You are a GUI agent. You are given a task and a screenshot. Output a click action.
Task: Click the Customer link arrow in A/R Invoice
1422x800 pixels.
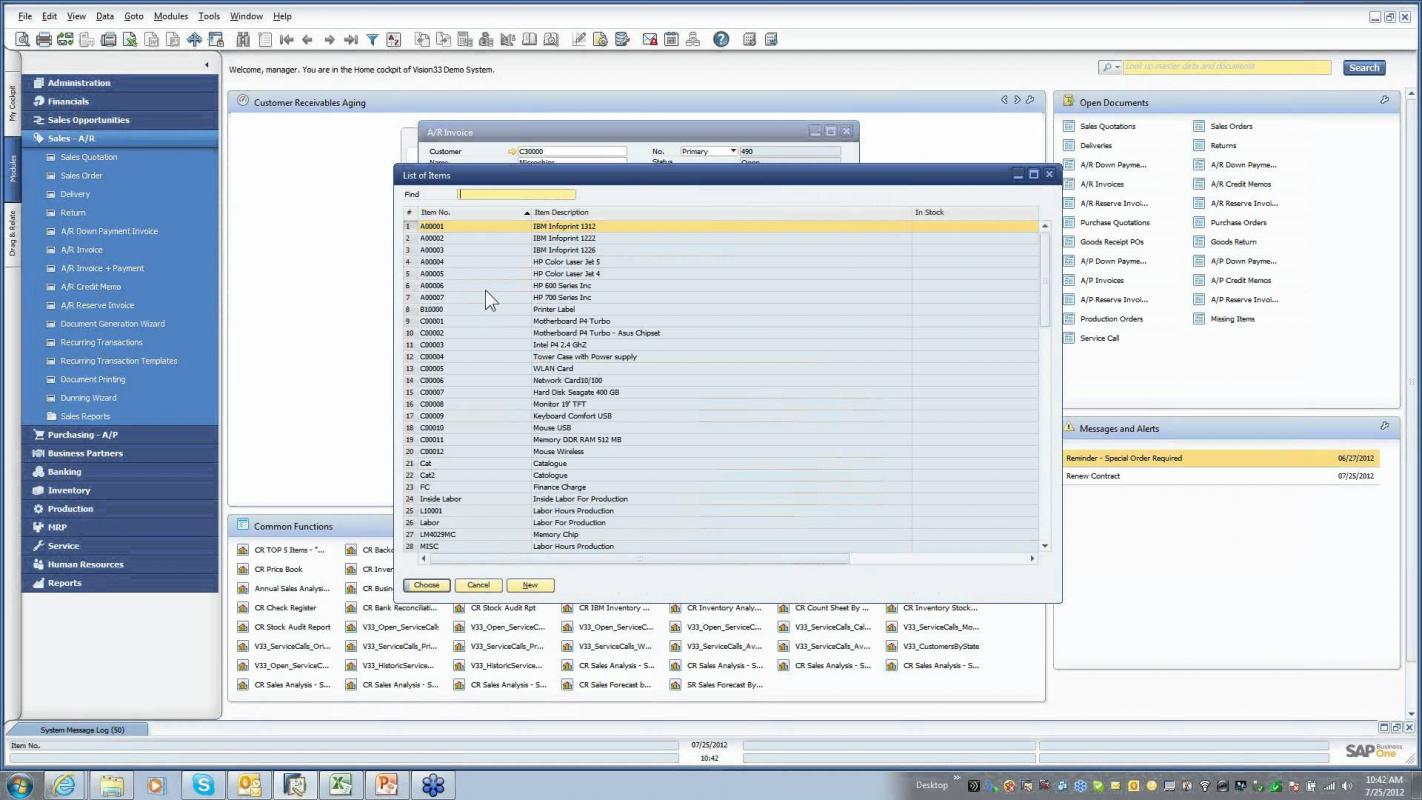pos(513,152)
